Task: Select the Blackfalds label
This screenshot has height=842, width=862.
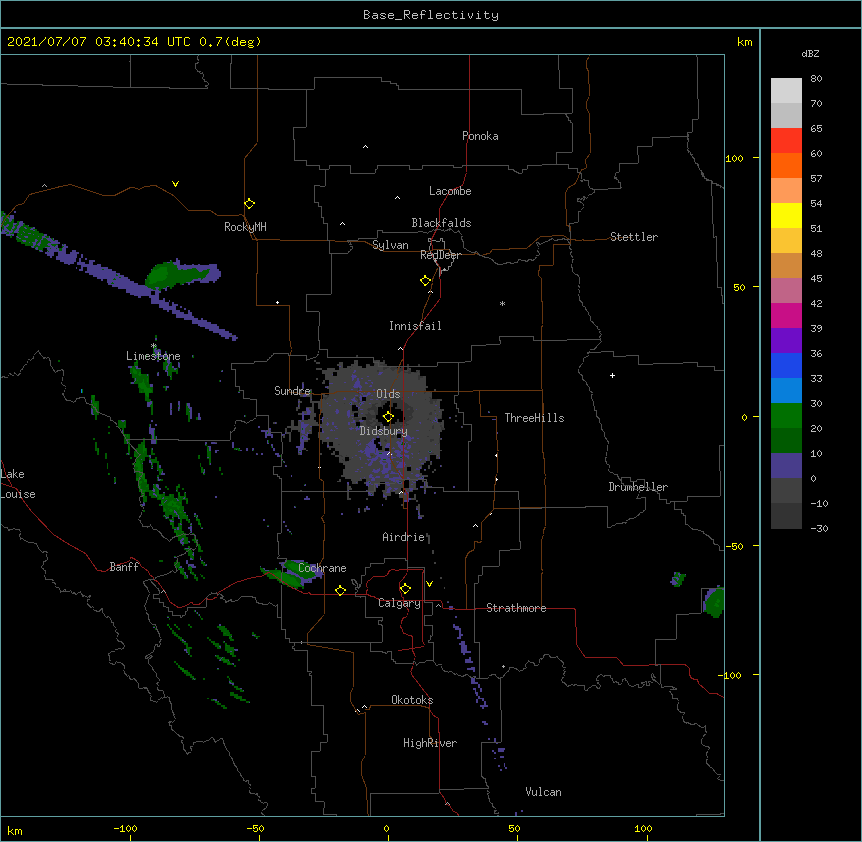Action: [x=441, y=223]
